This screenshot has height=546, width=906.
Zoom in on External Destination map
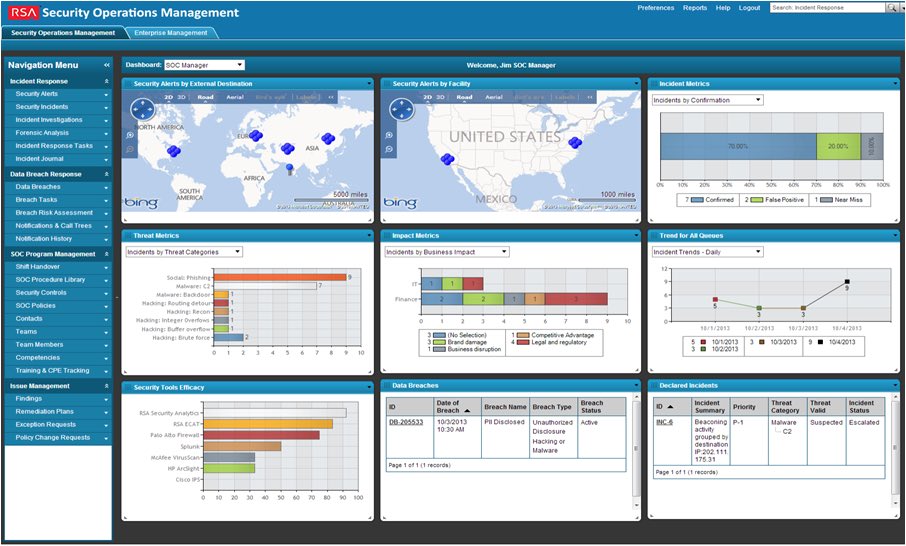[131, 135]
